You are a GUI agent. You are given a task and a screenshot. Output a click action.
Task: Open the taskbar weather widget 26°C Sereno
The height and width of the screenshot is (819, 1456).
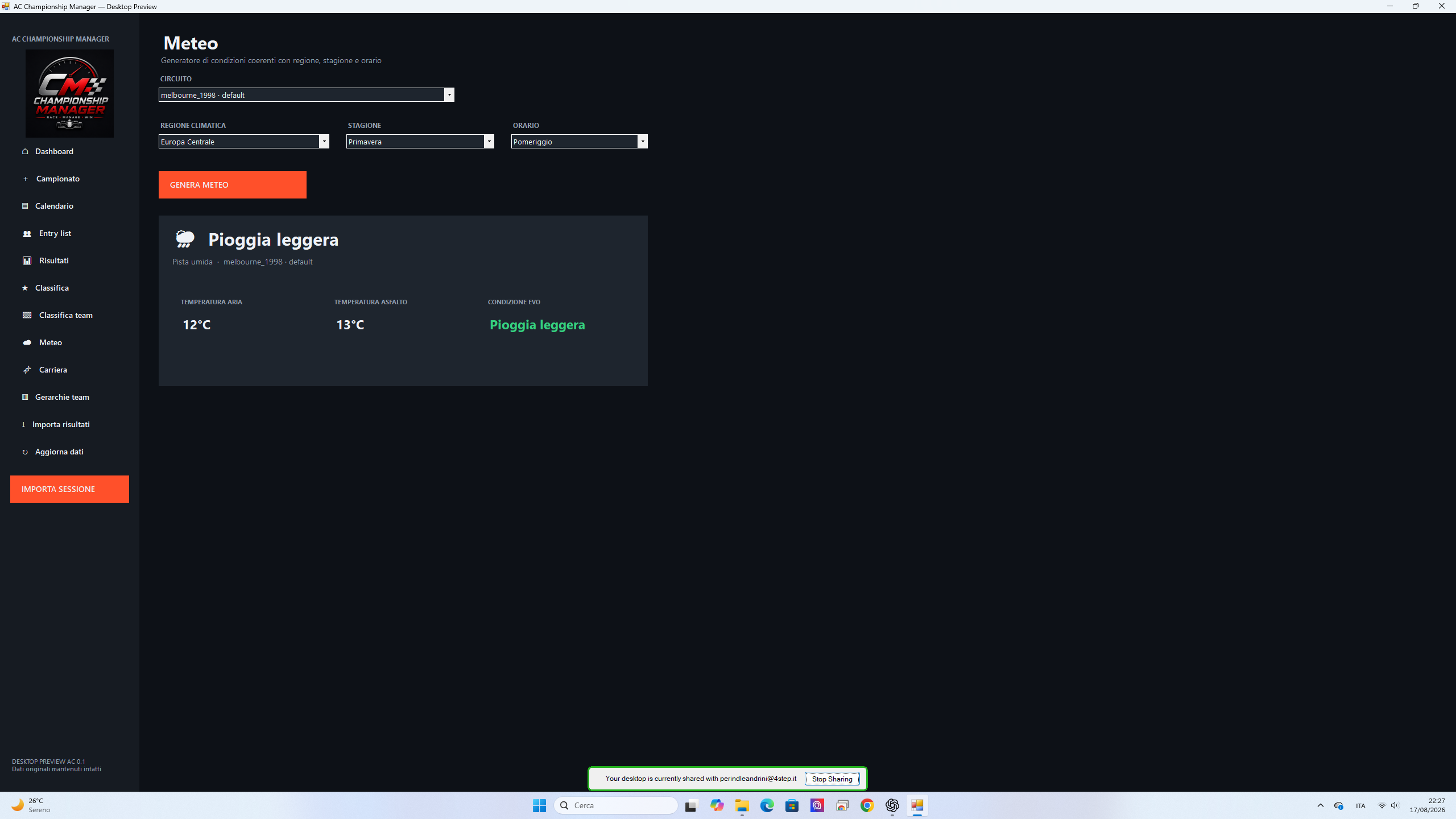[x=31, y=805]
